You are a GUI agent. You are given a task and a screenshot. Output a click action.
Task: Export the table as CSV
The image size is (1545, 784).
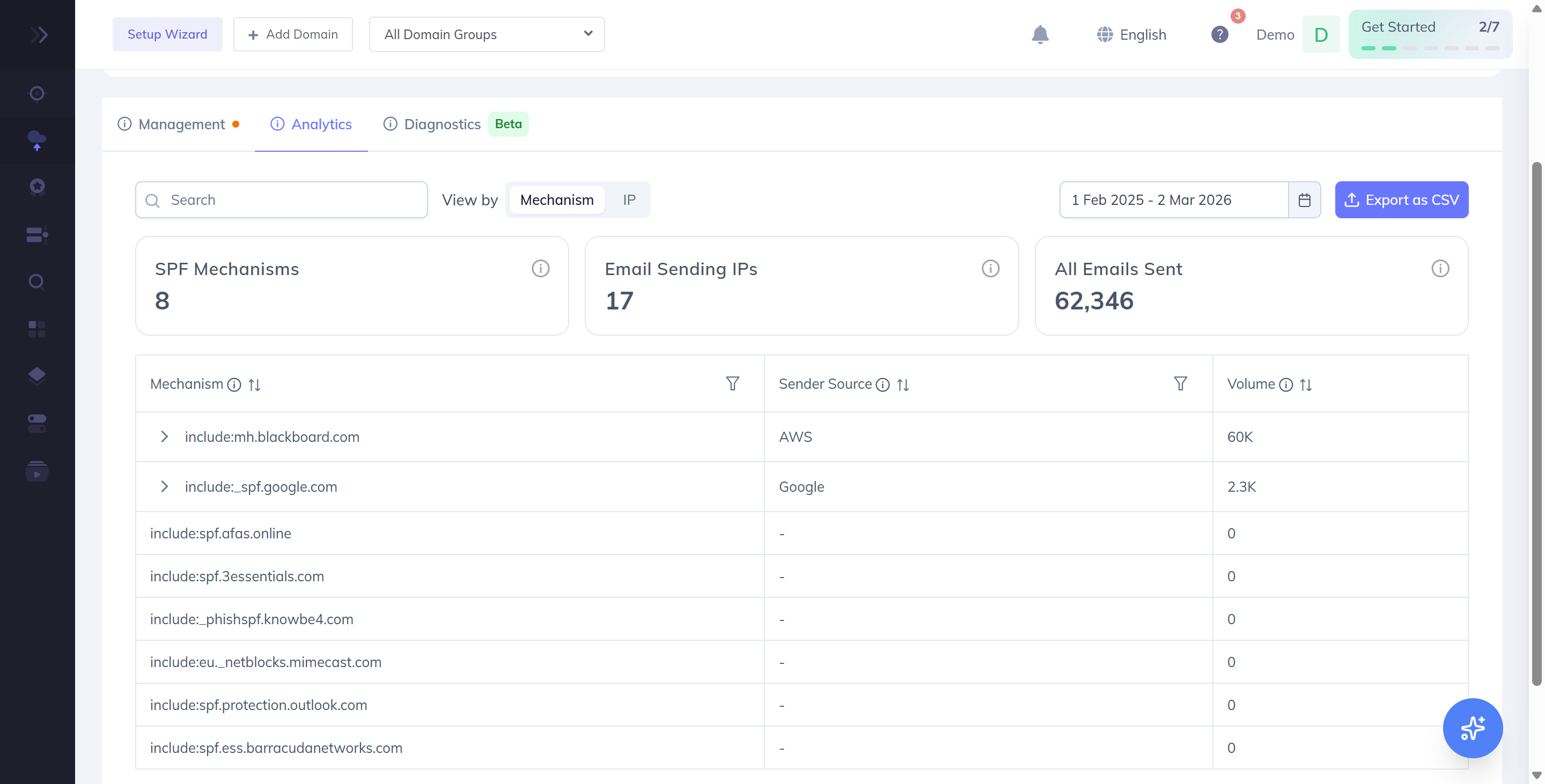(1401, 199)
